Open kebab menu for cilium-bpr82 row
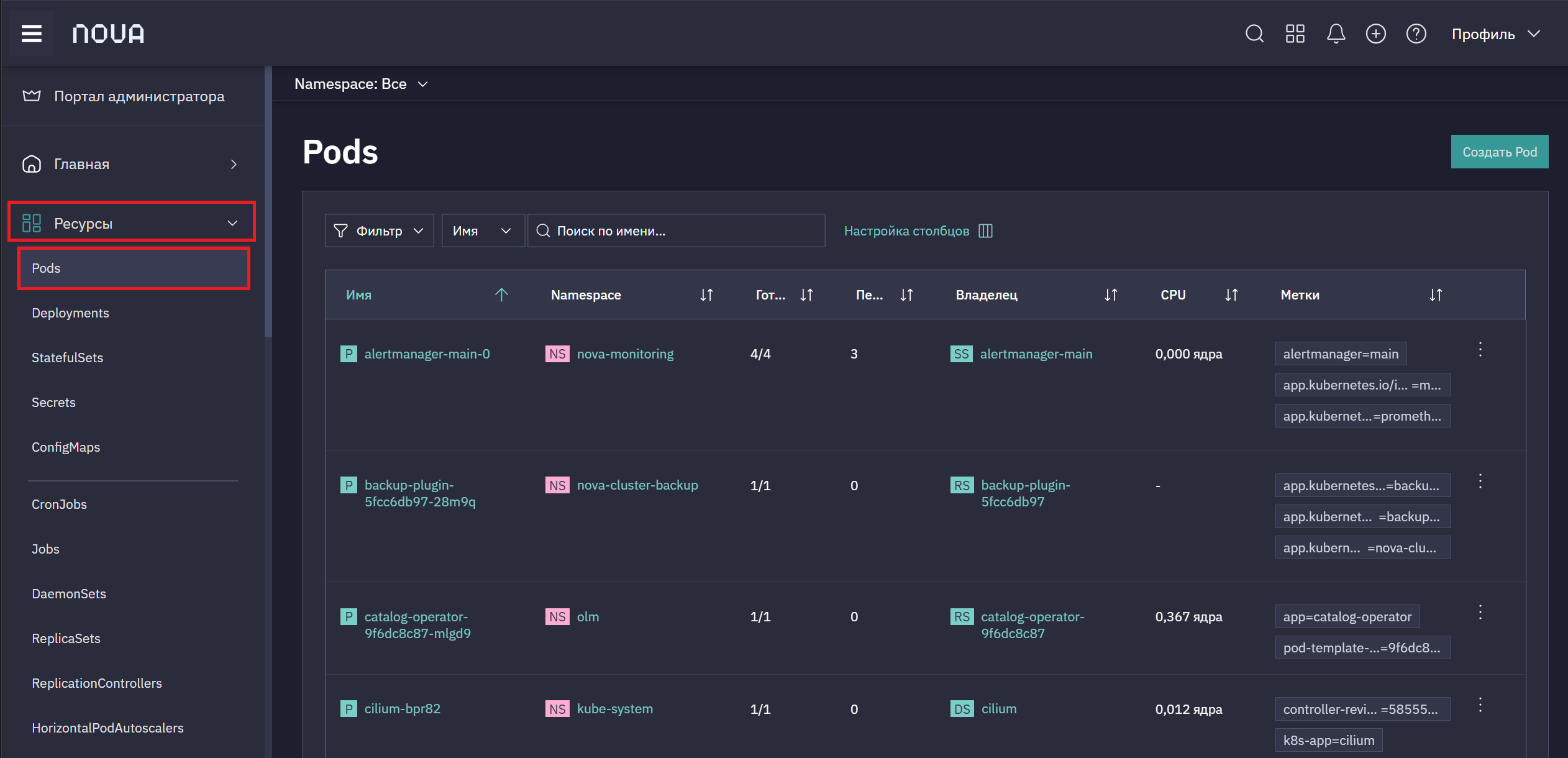Viewport: 1568px width, 758px height. coord(1480,705)
